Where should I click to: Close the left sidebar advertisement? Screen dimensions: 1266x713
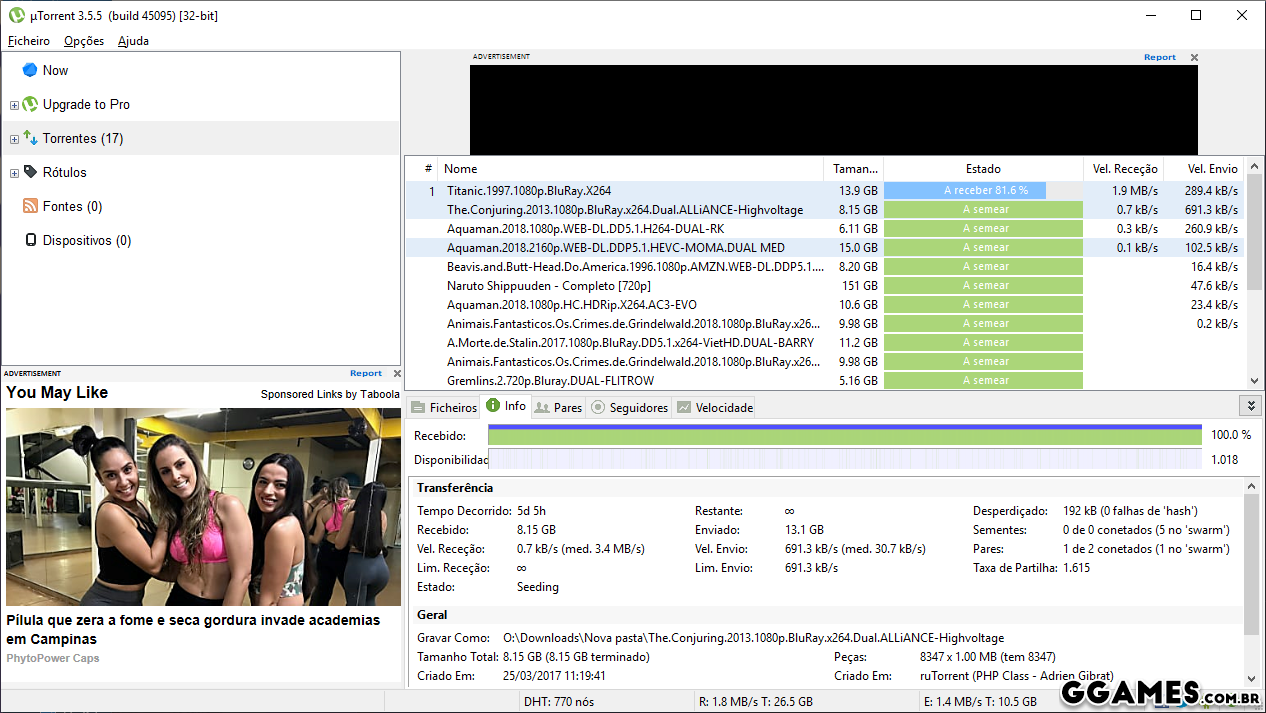pos(397,374)
